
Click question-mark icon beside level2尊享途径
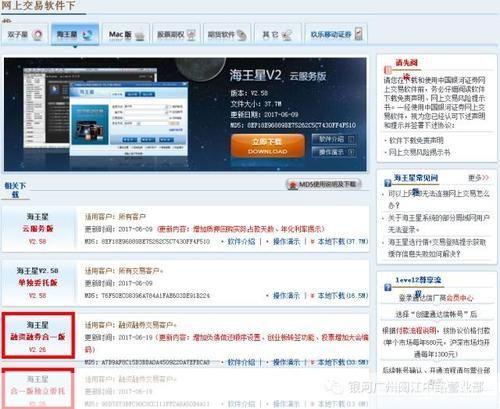(387, 287)
